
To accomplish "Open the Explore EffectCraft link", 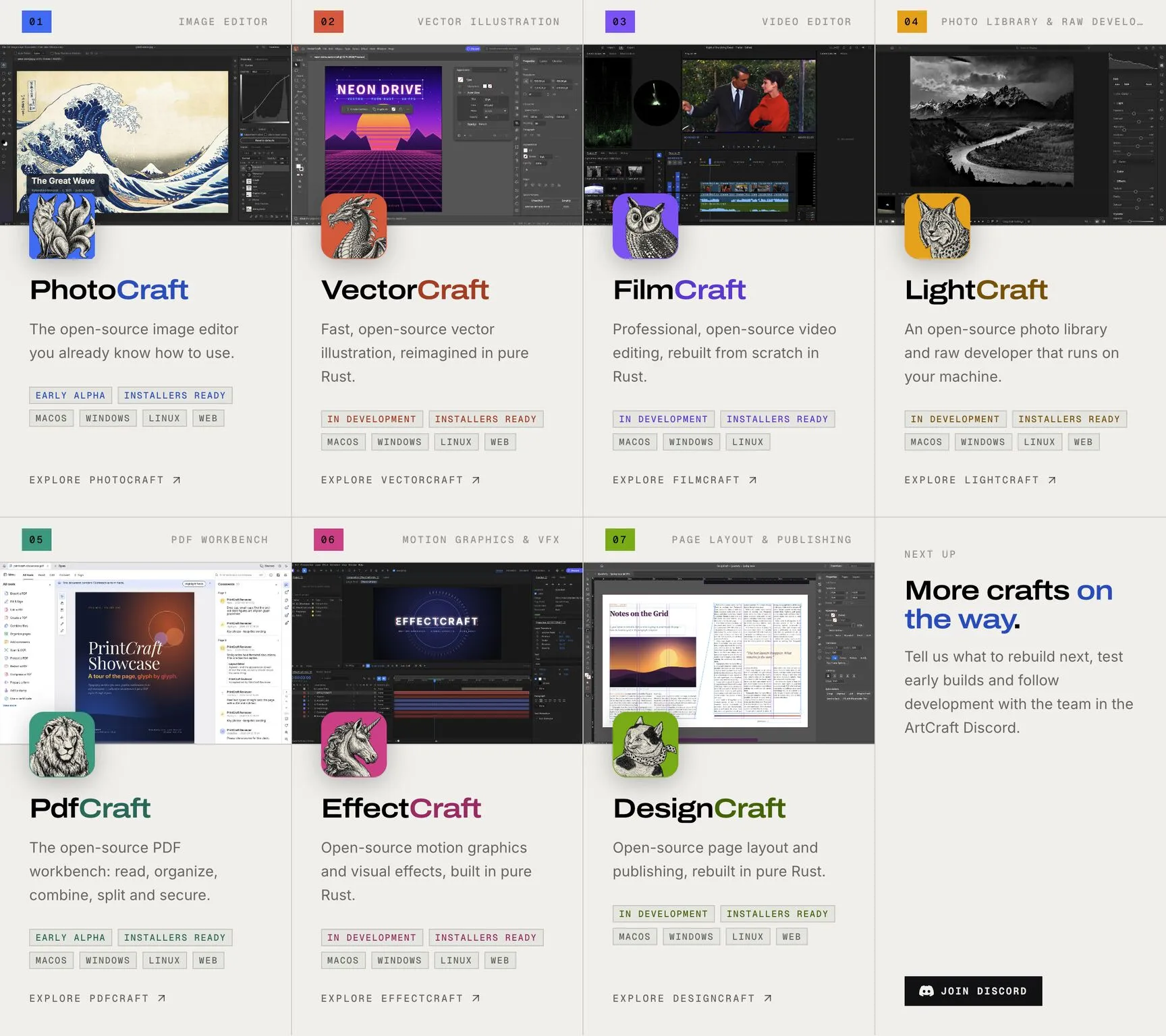I will tap(401, 998).
